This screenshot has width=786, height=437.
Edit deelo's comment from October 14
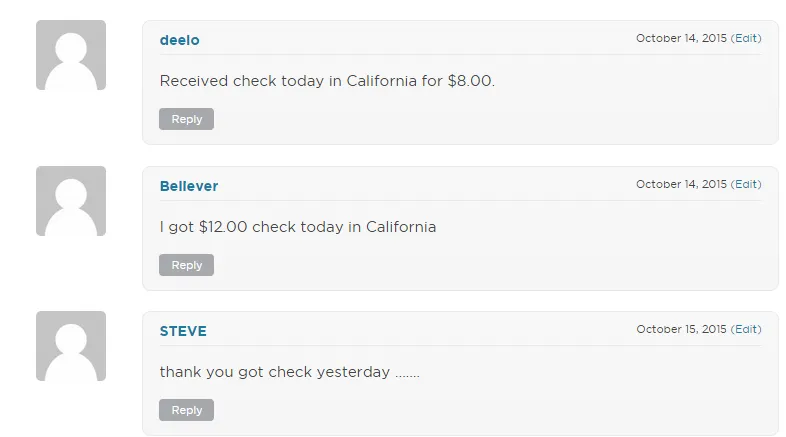click(x=746, y=38)
